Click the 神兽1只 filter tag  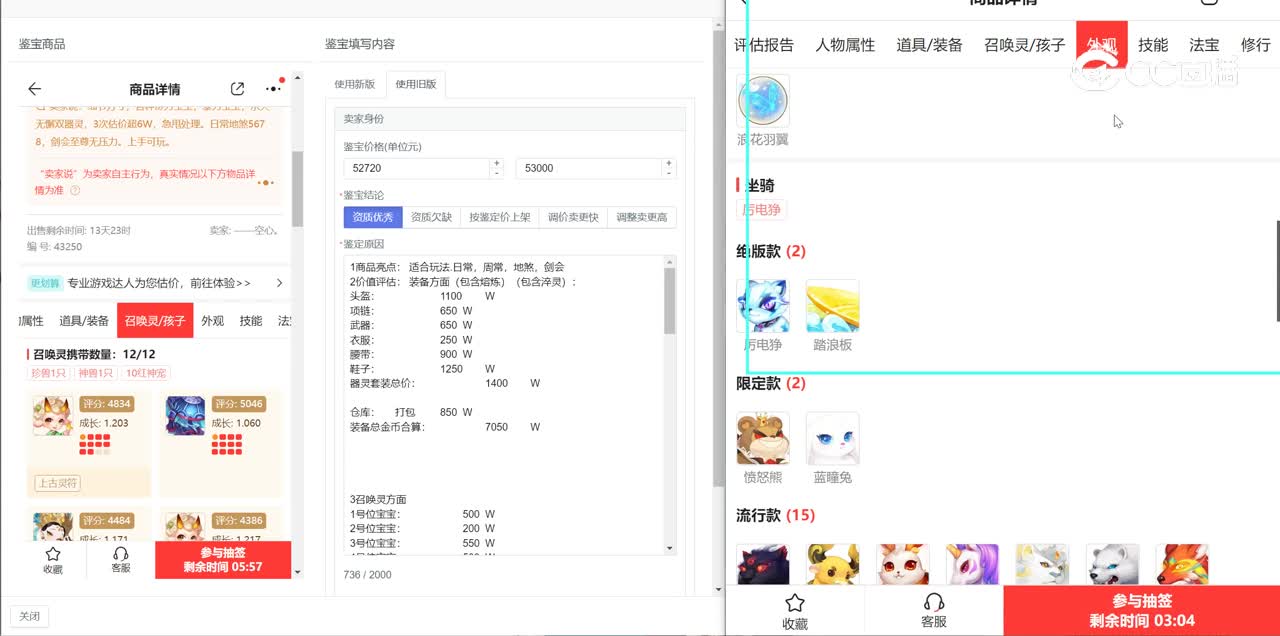pyautogui.click(x=95, y=373)
